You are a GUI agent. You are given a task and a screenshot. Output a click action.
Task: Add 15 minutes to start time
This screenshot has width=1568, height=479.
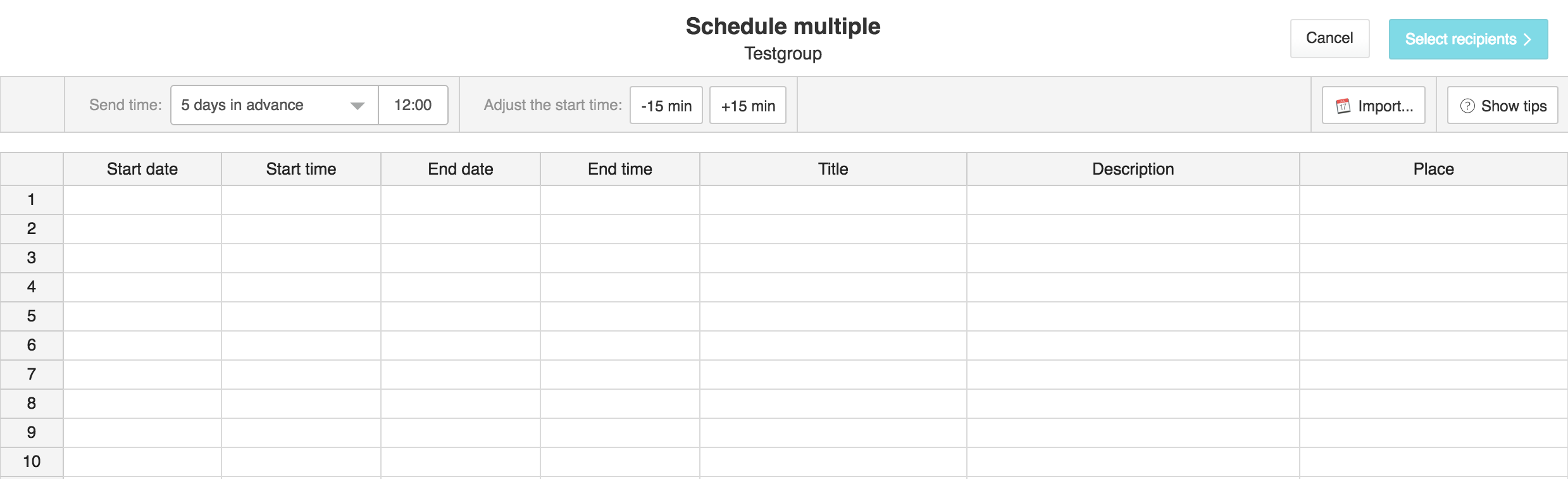(x=748, y=106)
